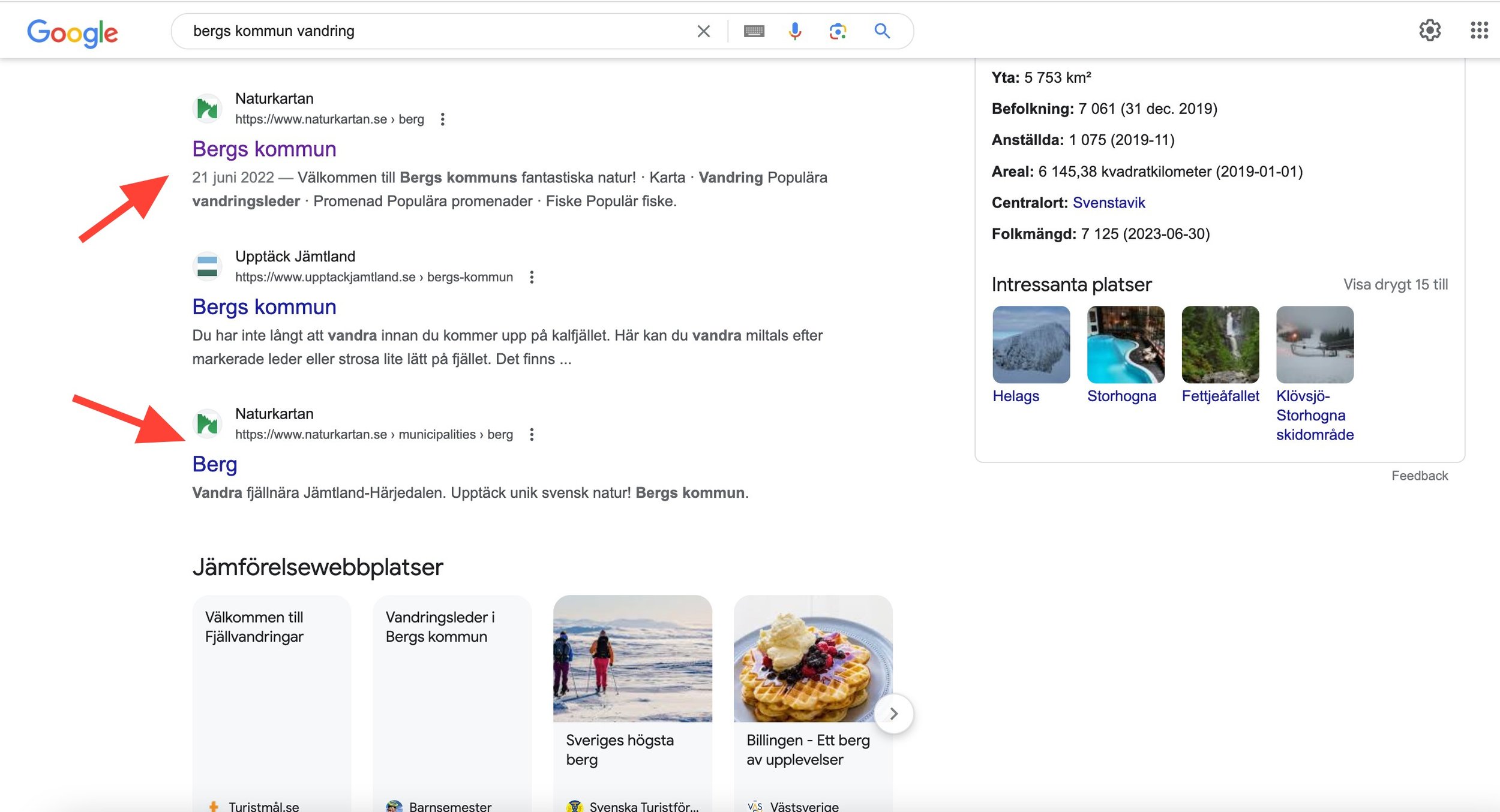Clear the search query with the X icon
The image size is (1500, 812).
pos(703,31)
